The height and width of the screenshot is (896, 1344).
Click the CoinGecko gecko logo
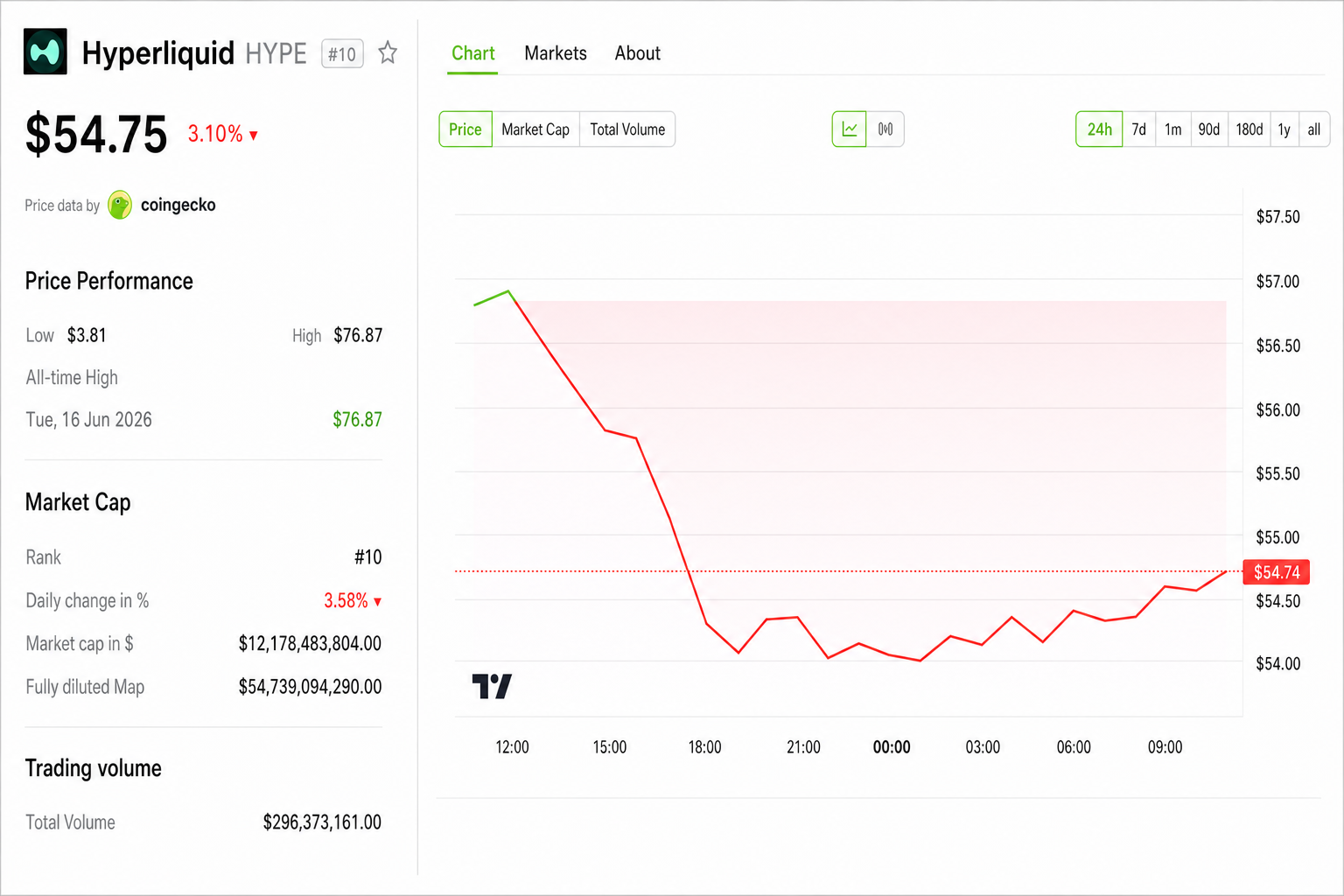click(x=120, y=205)
